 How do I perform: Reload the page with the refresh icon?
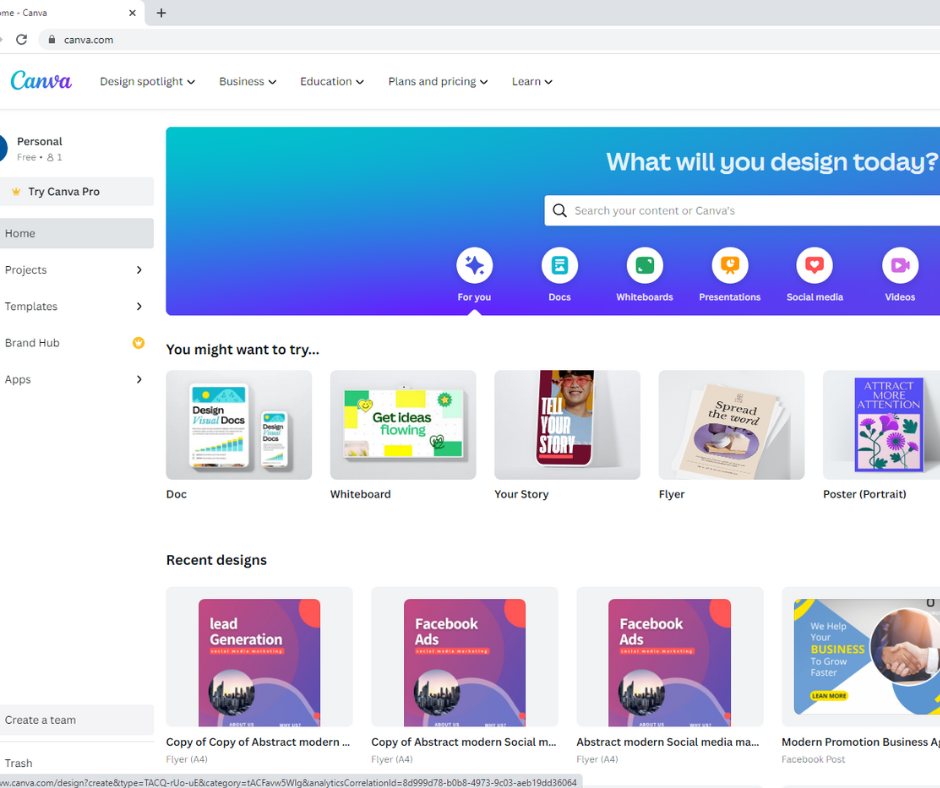22,40
